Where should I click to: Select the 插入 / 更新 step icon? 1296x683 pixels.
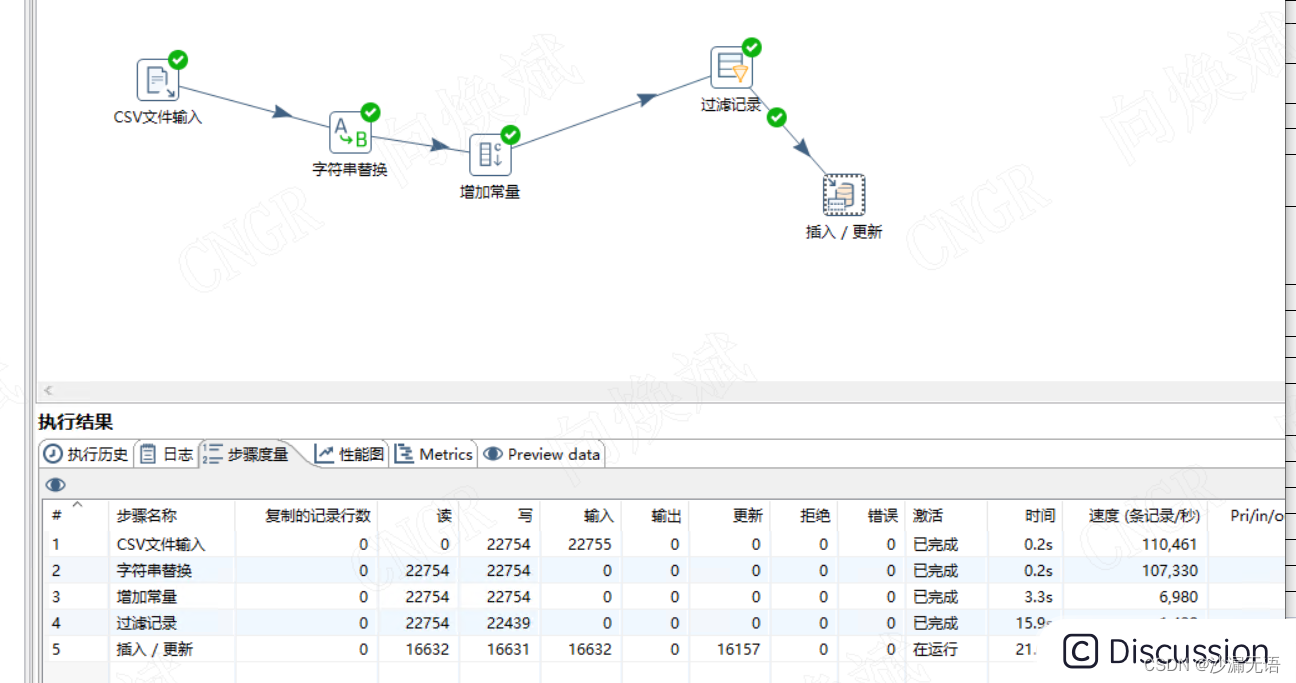point(843,194)
